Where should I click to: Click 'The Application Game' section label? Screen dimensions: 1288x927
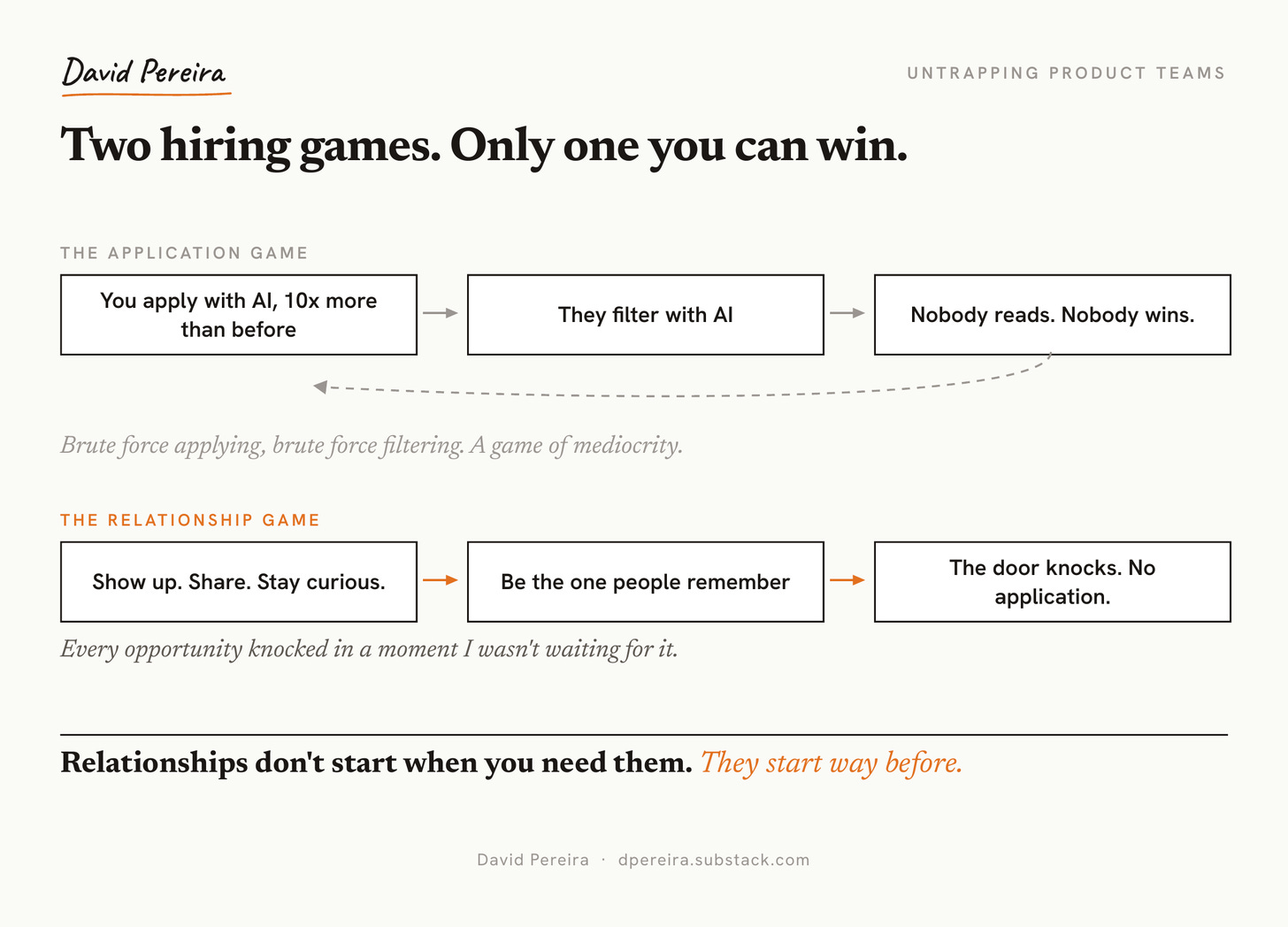[184, 253]
